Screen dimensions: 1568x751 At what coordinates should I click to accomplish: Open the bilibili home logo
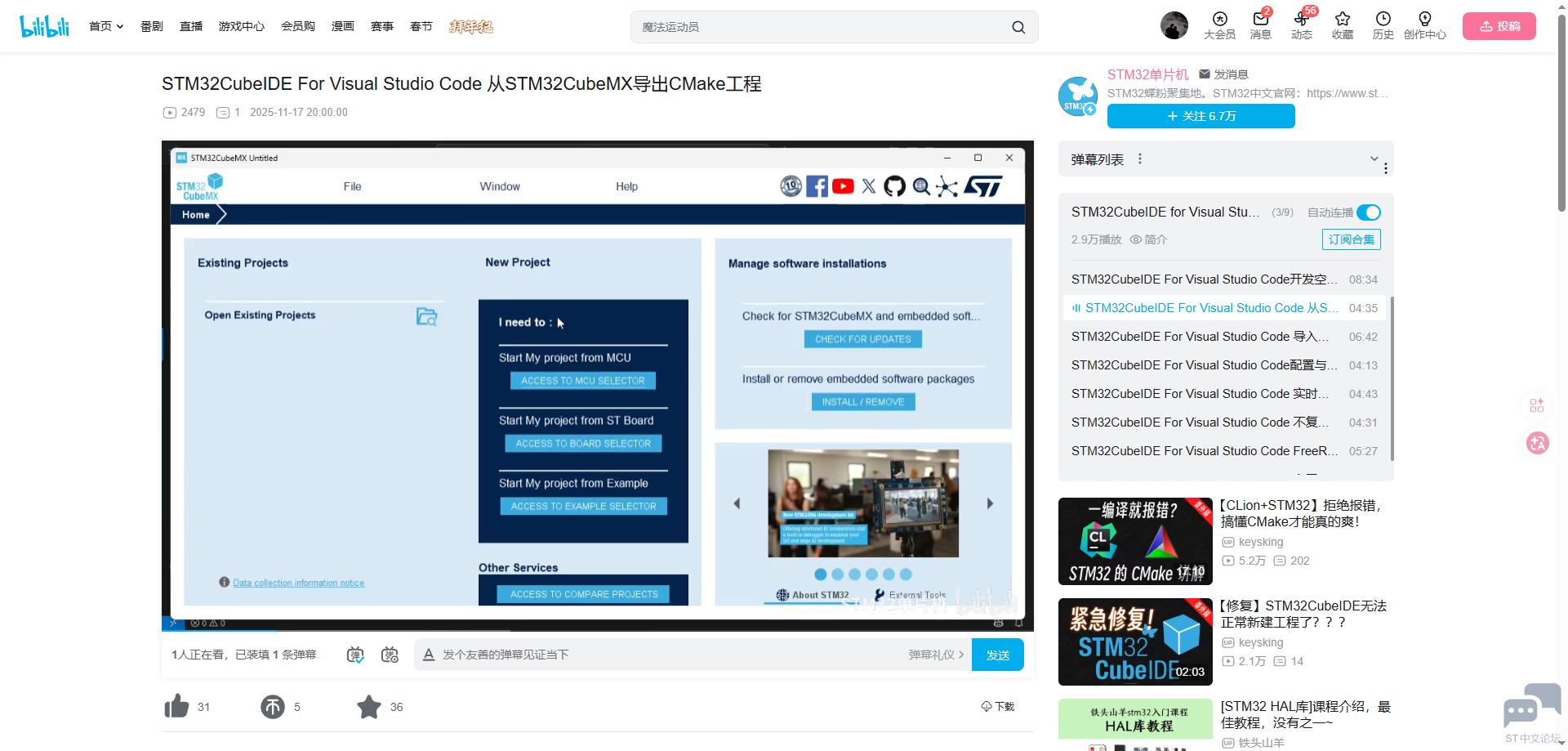44,26
